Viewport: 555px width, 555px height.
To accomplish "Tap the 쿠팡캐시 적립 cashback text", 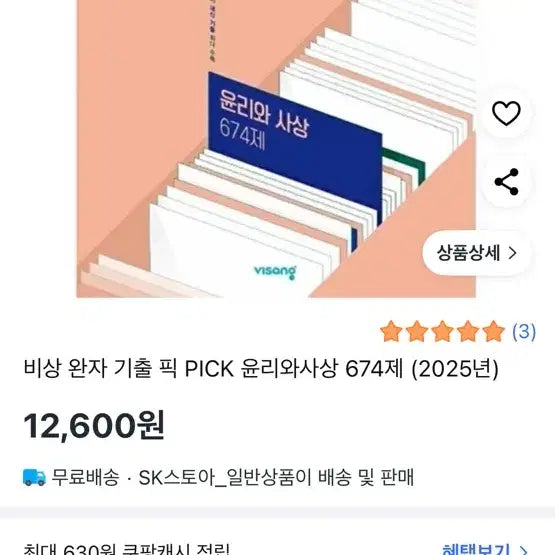I will tap(176, 549).
